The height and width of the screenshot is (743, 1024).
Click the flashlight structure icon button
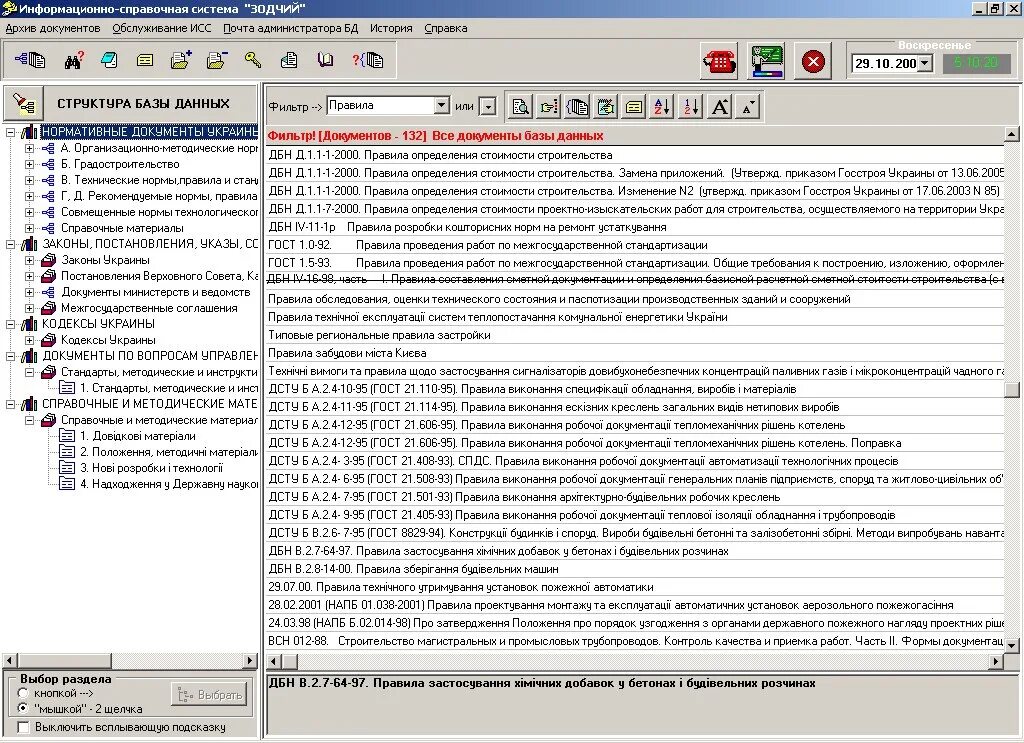point(24,103)
